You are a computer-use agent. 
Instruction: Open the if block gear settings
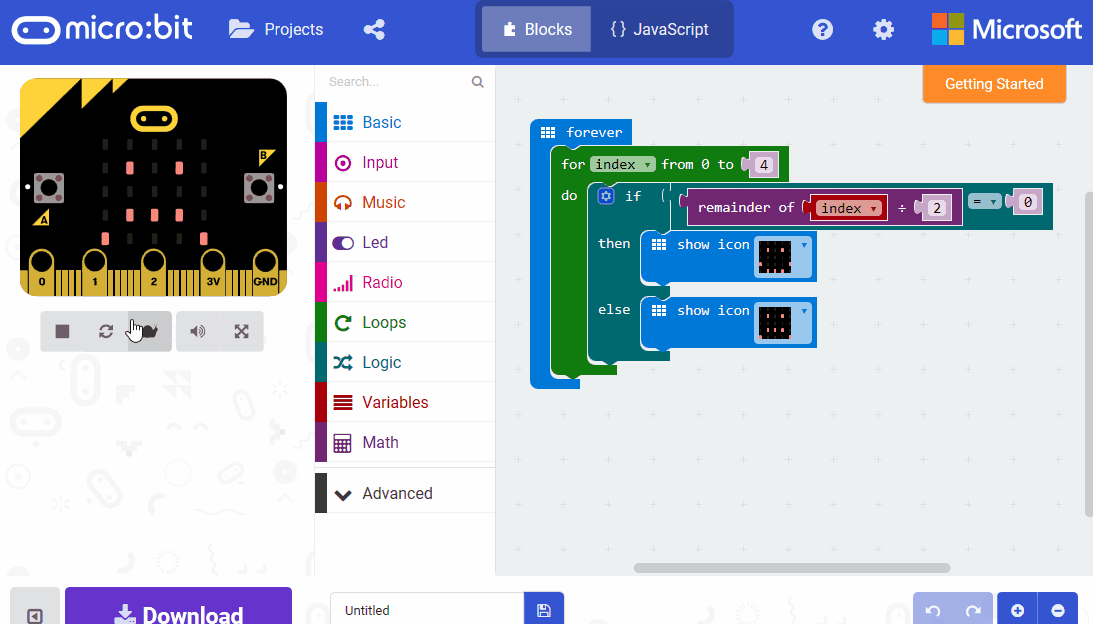pos(606,196)
